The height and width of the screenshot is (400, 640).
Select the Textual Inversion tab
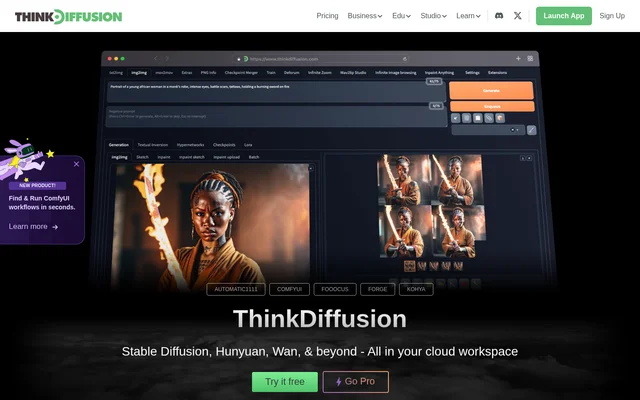point(153,145)
